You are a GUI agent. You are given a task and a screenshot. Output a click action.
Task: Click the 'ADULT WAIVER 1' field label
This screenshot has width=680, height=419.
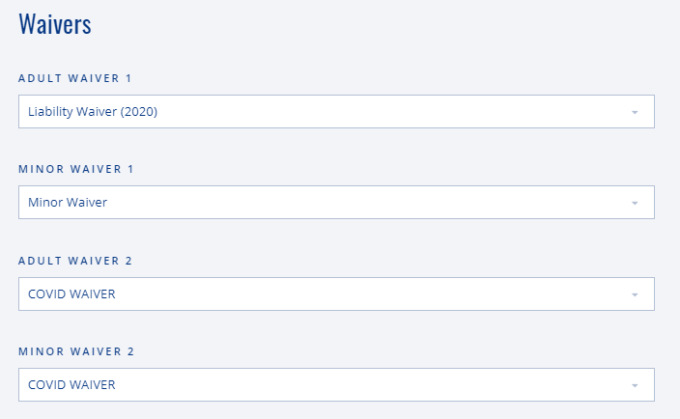[76, 77]
